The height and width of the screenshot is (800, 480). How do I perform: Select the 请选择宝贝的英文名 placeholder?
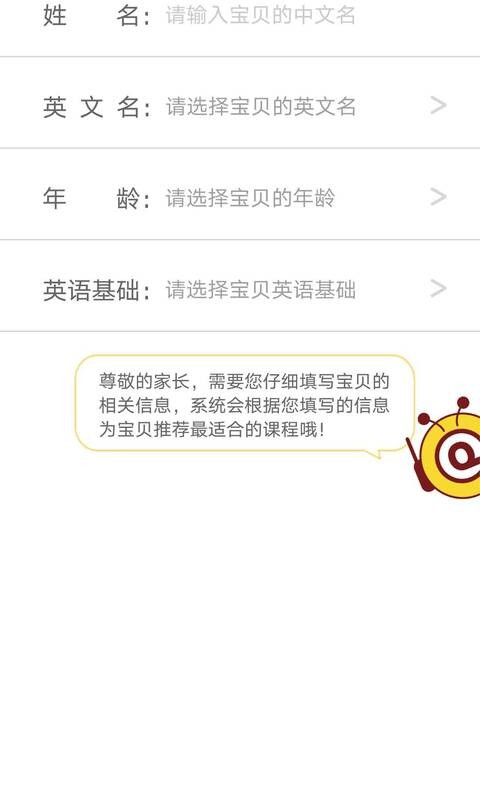coord(261,106)
